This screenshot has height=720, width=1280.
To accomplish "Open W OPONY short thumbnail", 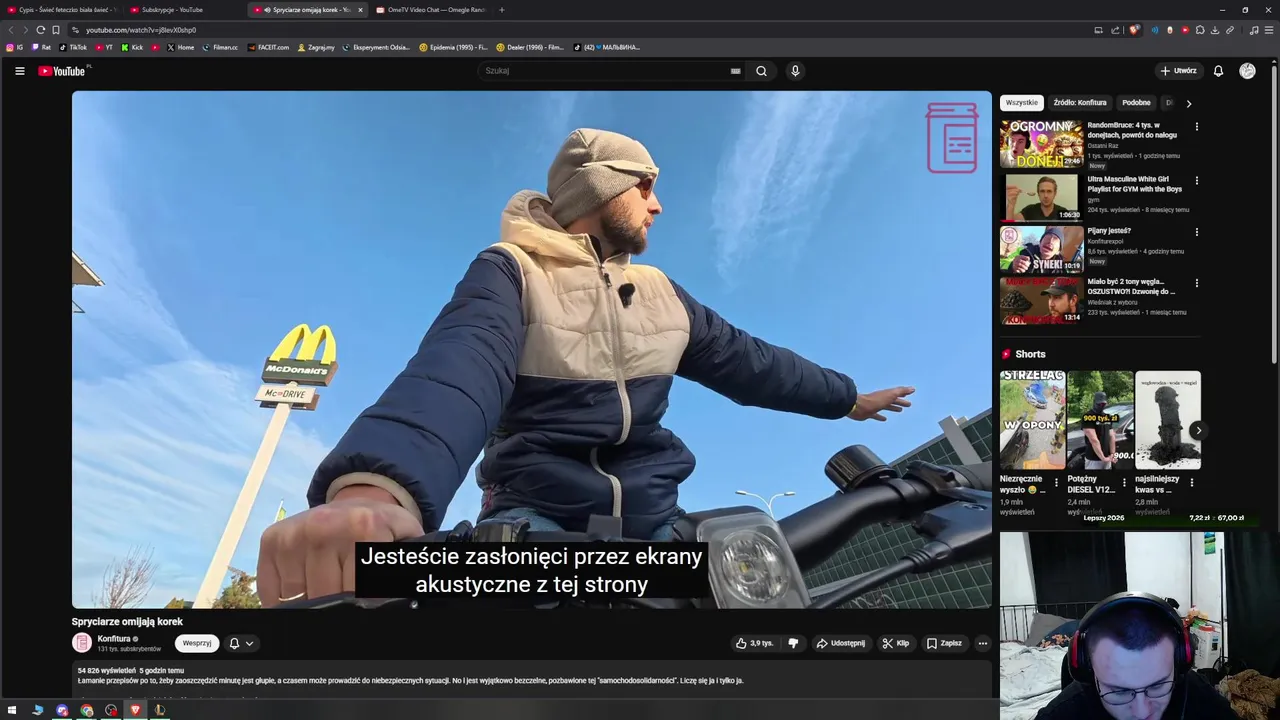I will tap(1032, 420).
